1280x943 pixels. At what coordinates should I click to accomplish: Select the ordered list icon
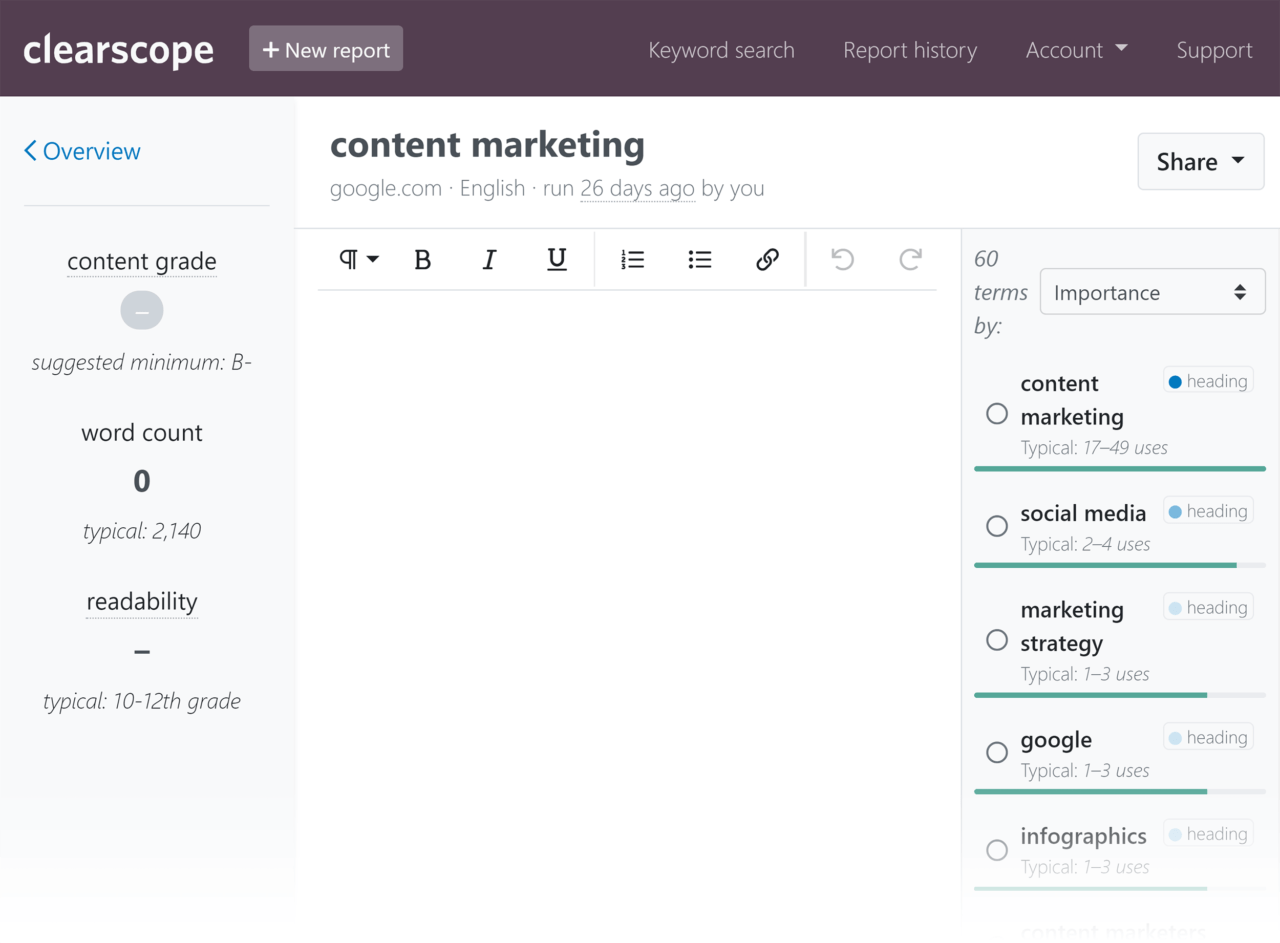pos(632,259)
